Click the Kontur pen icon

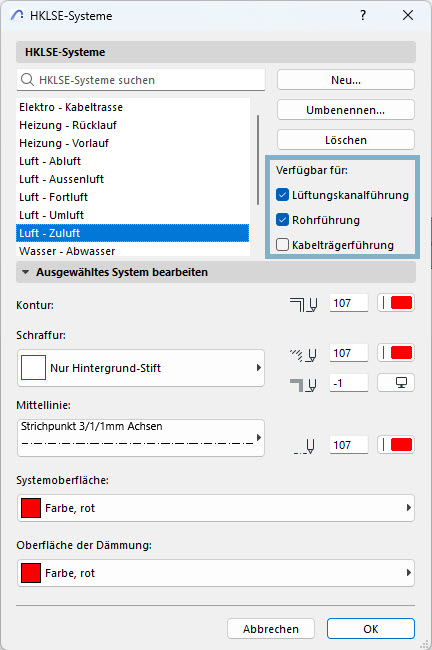coord(304,305)
